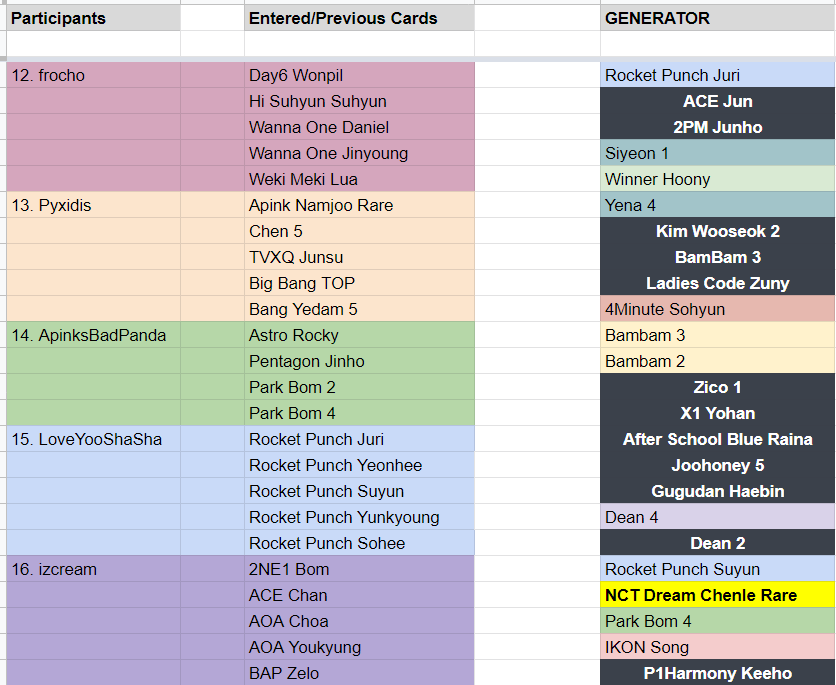Select the 15. LoveYooShaSha cell

93,439
